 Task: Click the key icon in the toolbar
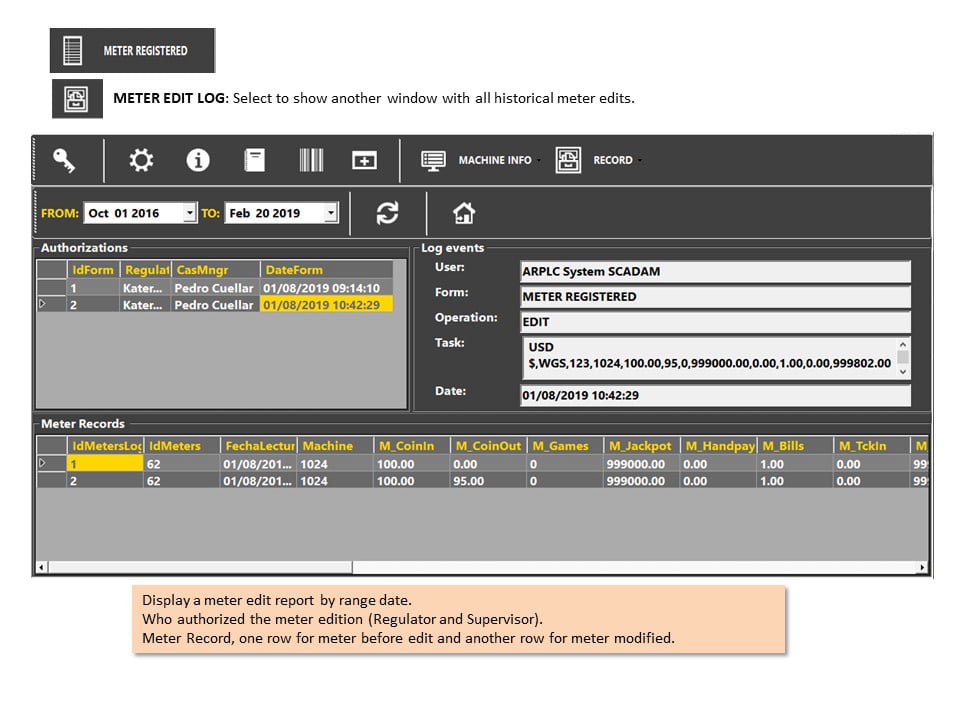(64, 160)
